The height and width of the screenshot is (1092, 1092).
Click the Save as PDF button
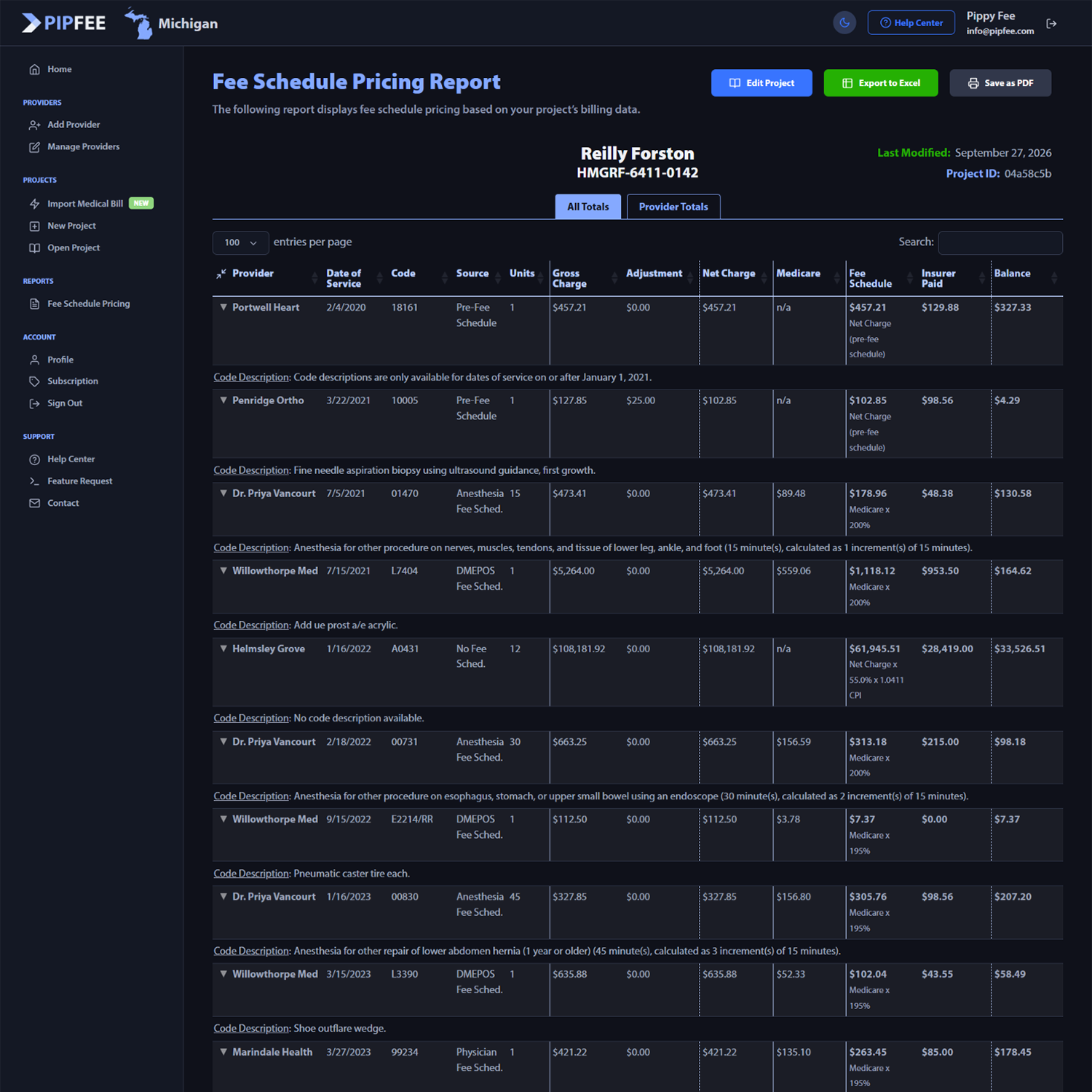click(1000, 83)
